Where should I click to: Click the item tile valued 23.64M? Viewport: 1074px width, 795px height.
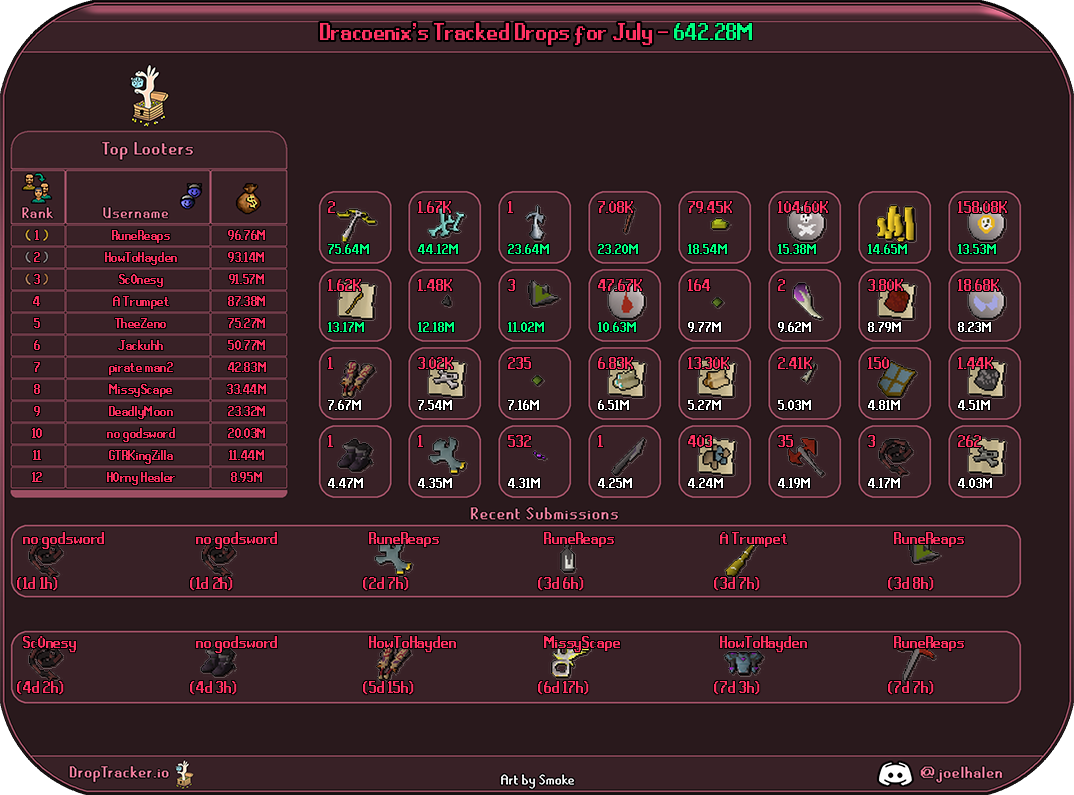coord(534,227)
